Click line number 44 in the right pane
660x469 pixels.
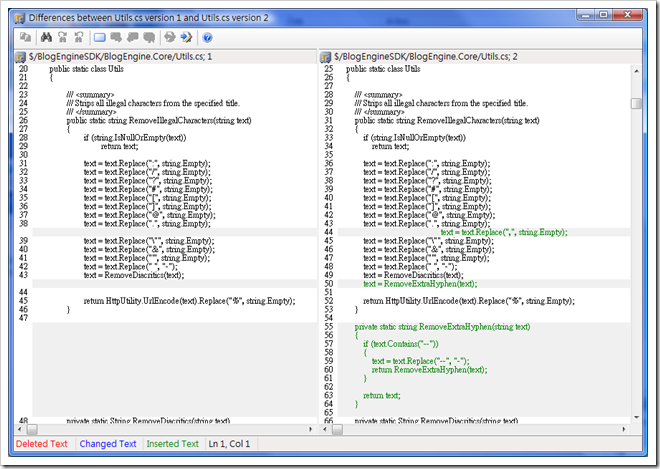click(x=329, y=232)
